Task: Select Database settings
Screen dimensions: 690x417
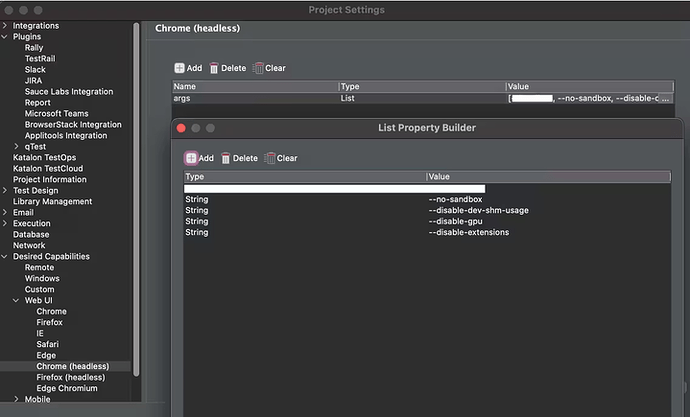Action: [x=31, y=234]
